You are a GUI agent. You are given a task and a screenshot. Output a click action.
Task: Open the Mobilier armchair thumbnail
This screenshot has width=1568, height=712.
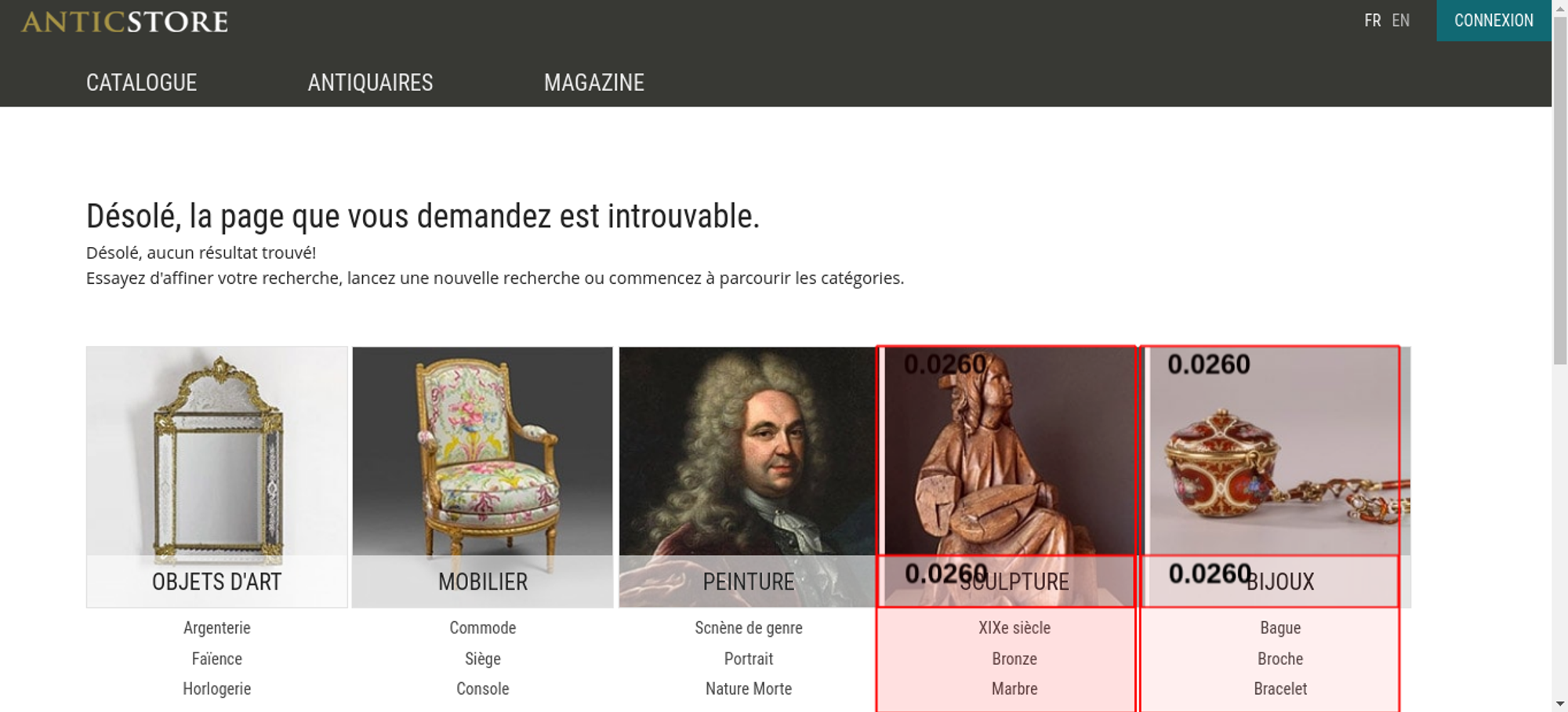tap(482, 477)
